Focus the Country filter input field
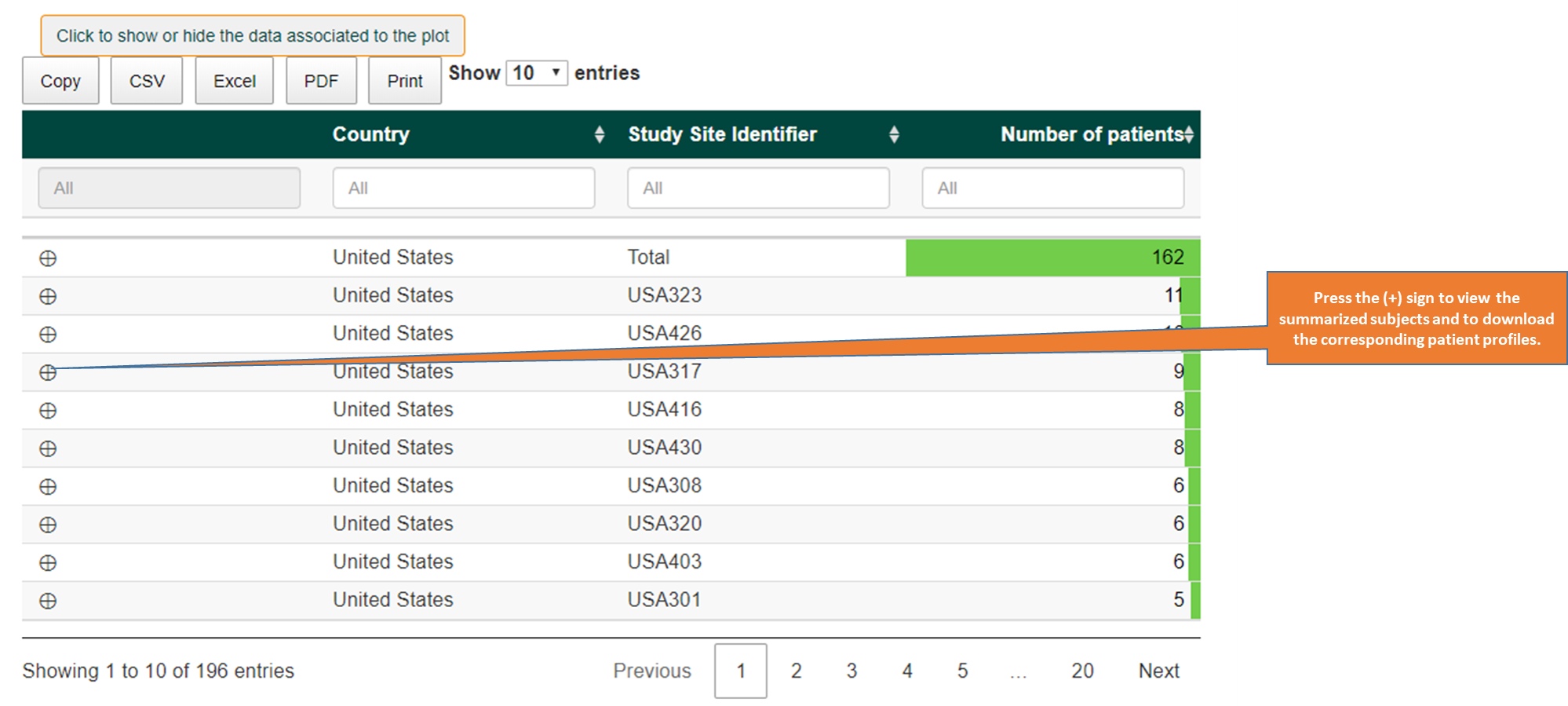This screenshot has width=1568, height=706. pos(464,188)
